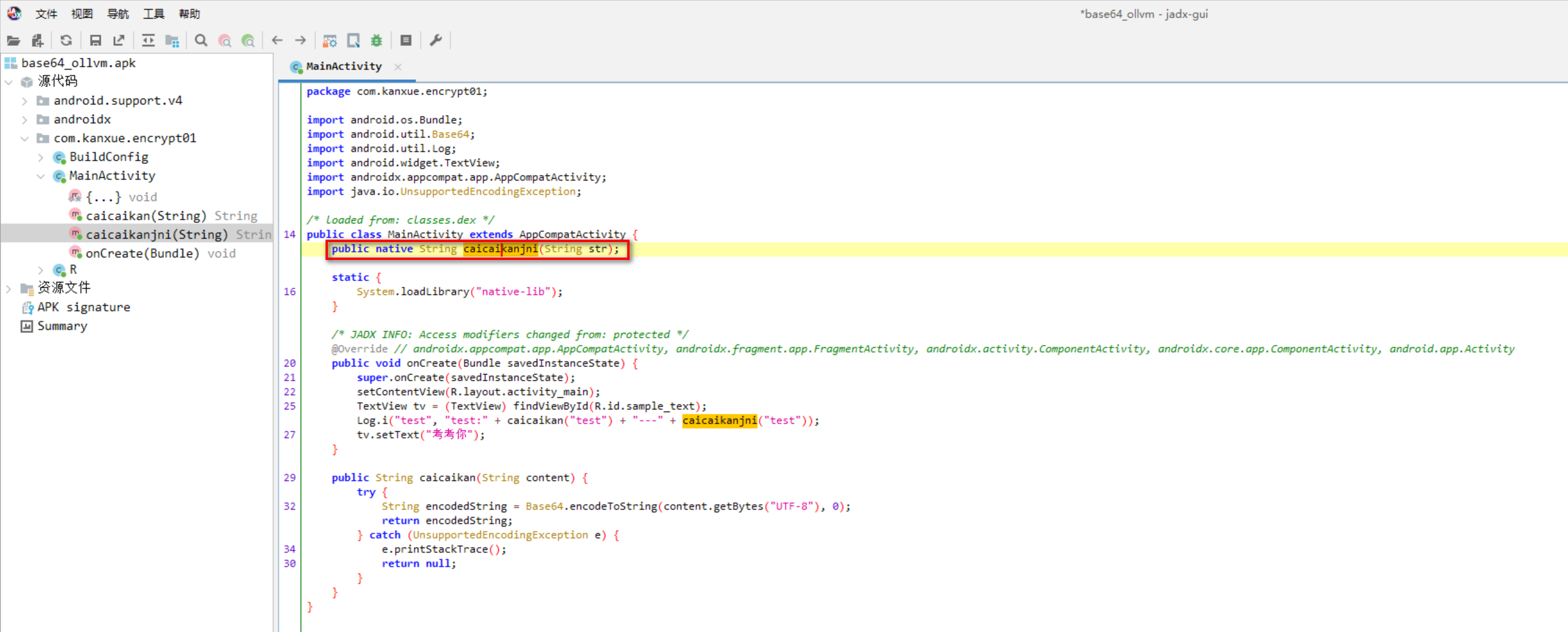Collapse the MainActivity class node

(40, 176)
